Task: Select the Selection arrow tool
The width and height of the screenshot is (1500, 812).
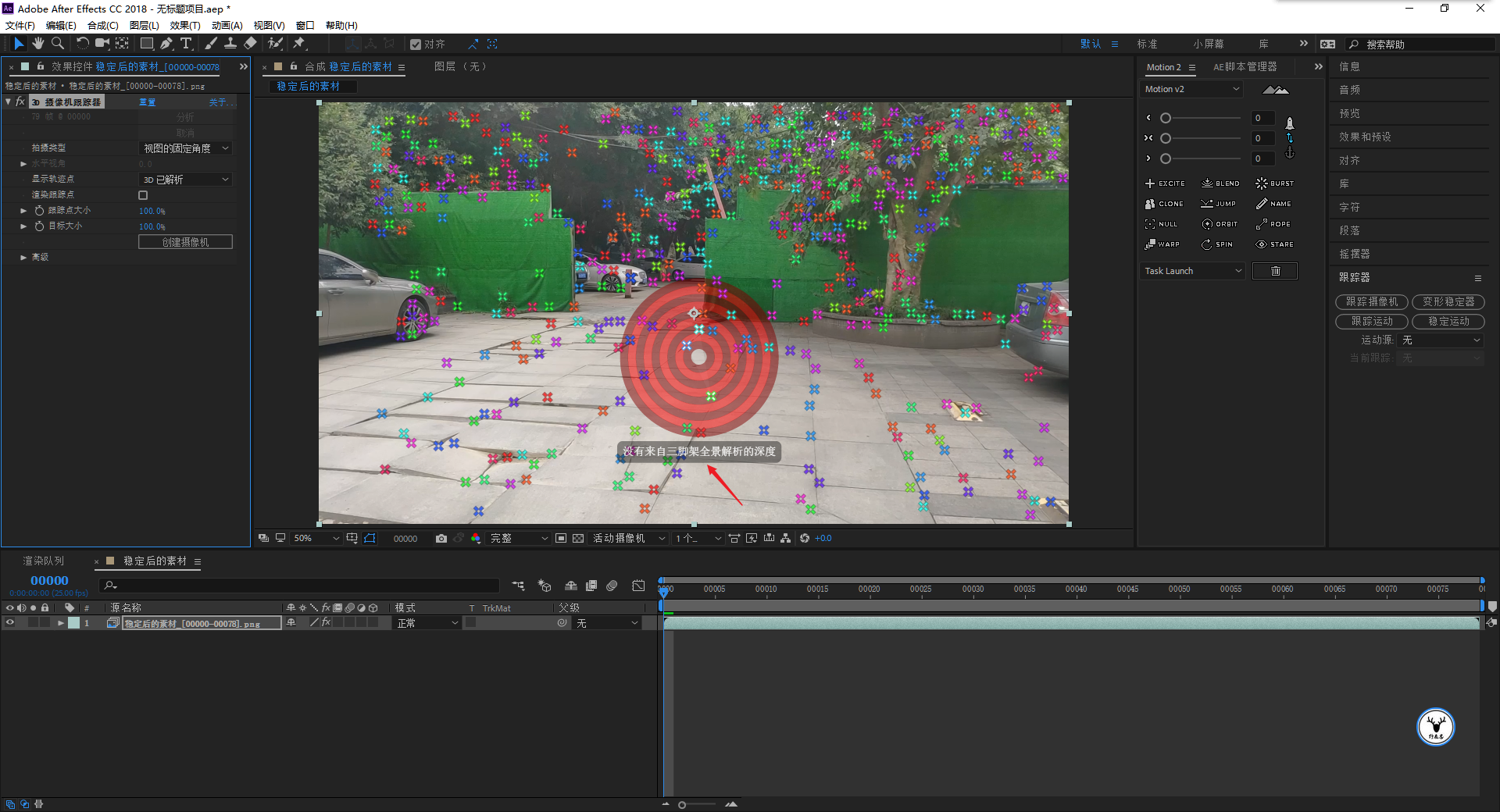Action: point(19,44)
